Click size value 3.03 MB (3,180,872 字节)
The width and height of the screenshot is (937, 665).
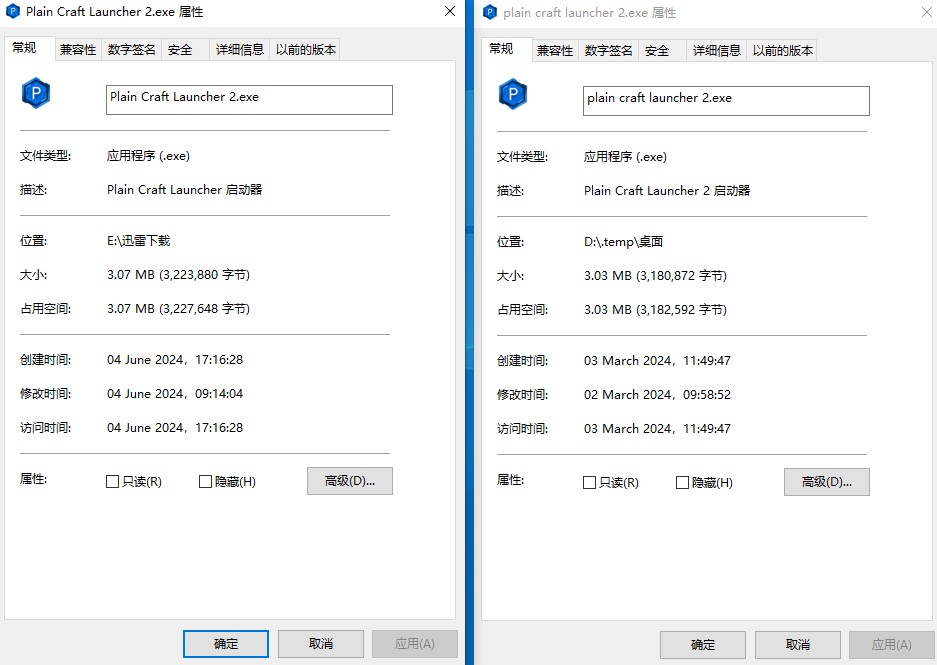(655, 276)
